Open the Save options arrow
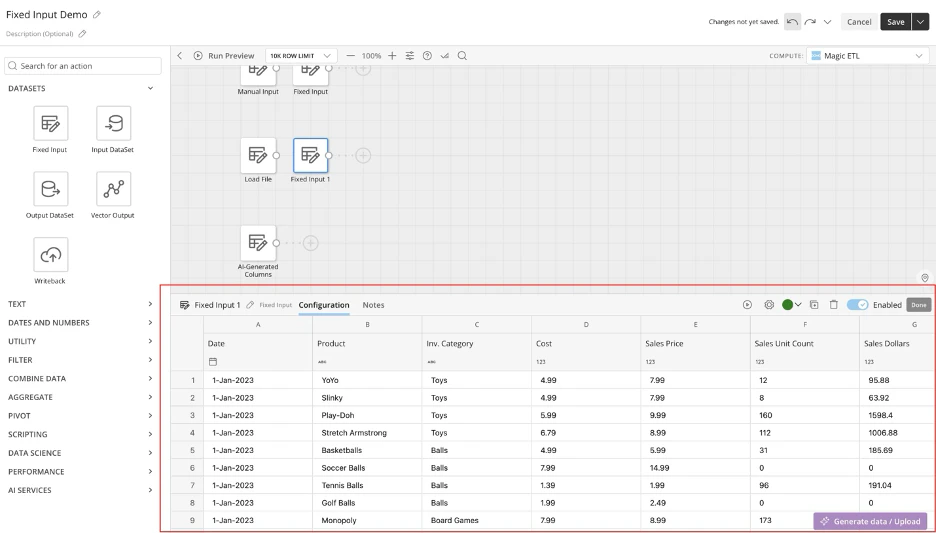Screen dimensions: 936x534 (x=920, y=22)
